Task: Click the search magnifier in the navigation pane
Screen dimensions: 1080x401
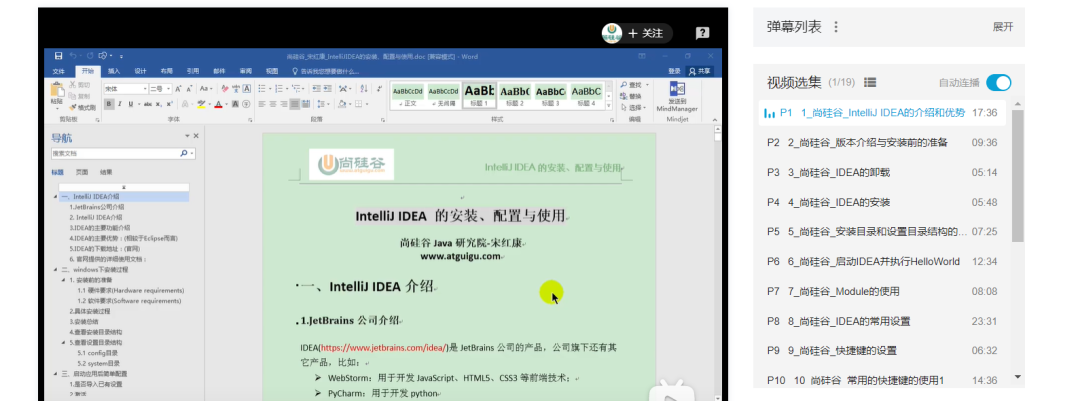Action: click(x=184, y=153)
